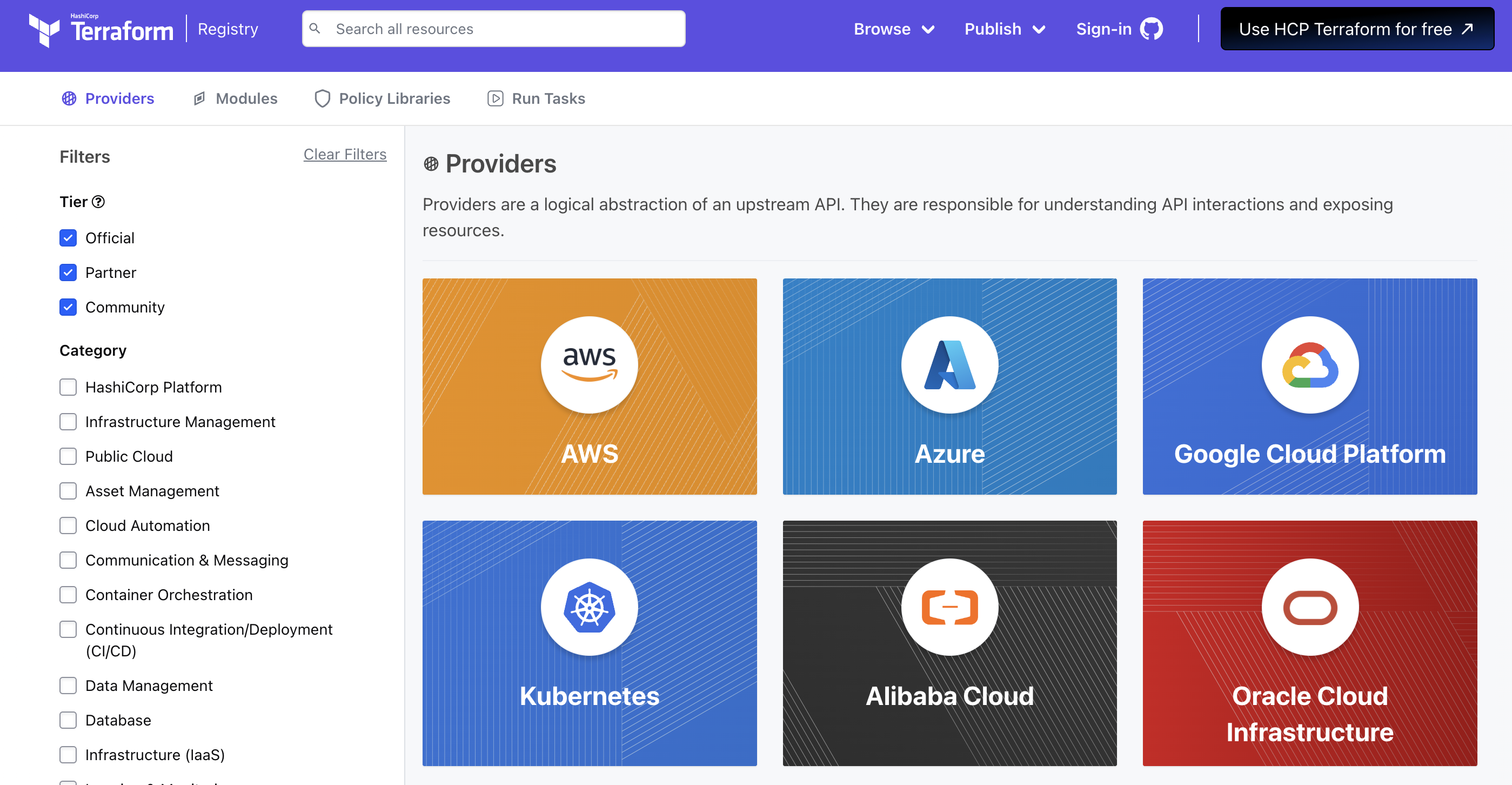Open the Publish dropdown
Viewport: 1512px width, 785px height.
tap(1004, 29)
